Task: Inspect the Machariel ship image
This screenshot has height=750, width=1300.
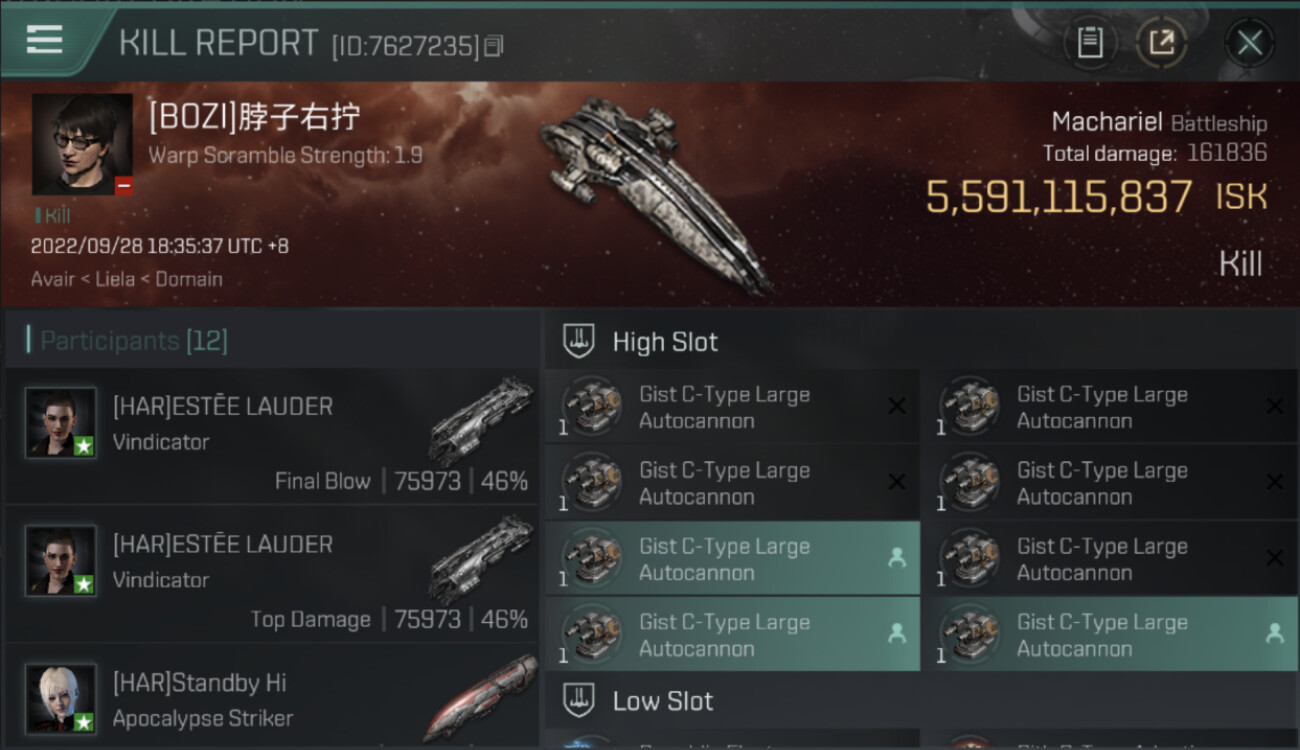Action: (x=655, y=190)
